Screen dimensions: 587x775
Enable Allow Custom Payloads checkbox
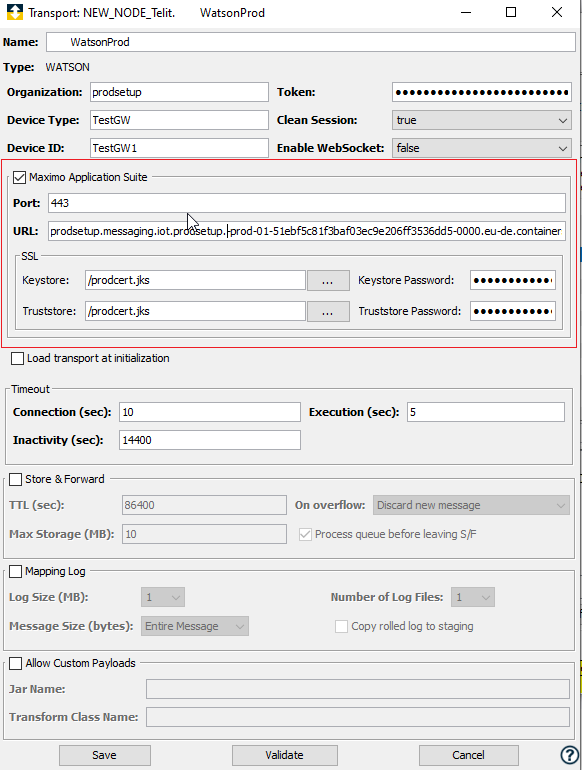pyautogui.click(x=16, y=663)
